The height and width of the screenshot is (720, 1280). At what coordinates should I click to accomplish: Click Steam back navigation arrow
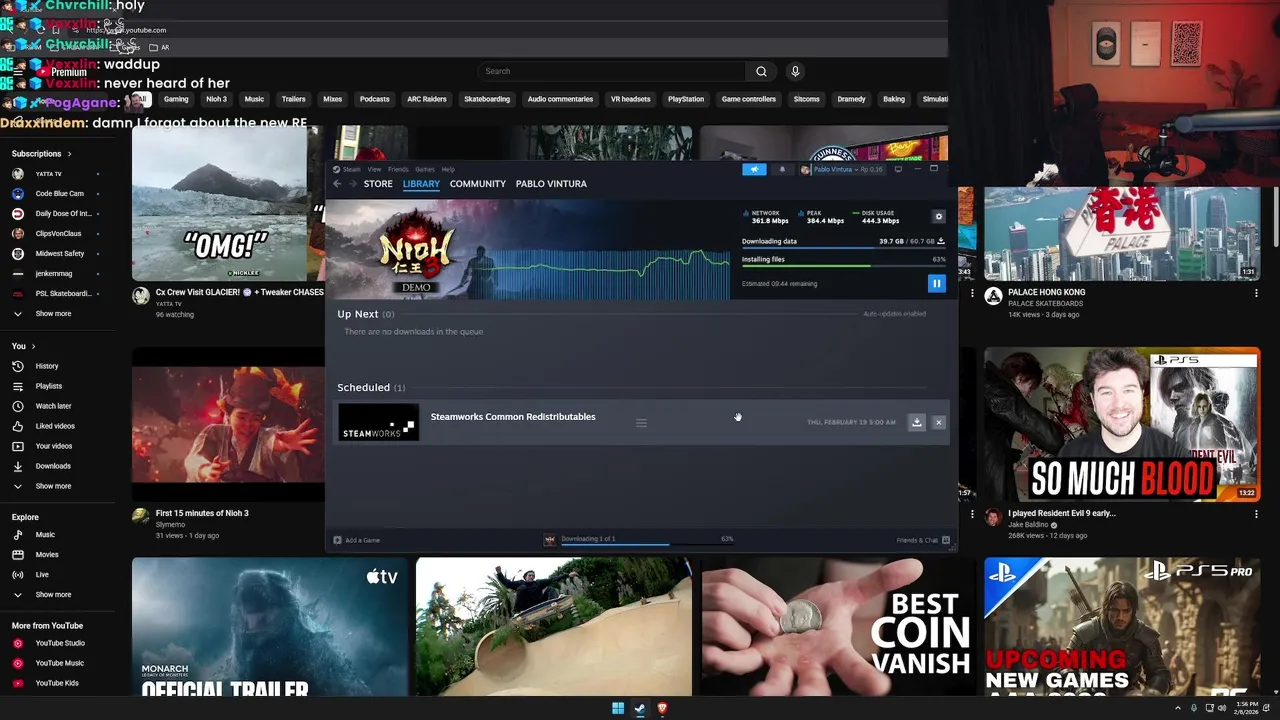[338, 184]
